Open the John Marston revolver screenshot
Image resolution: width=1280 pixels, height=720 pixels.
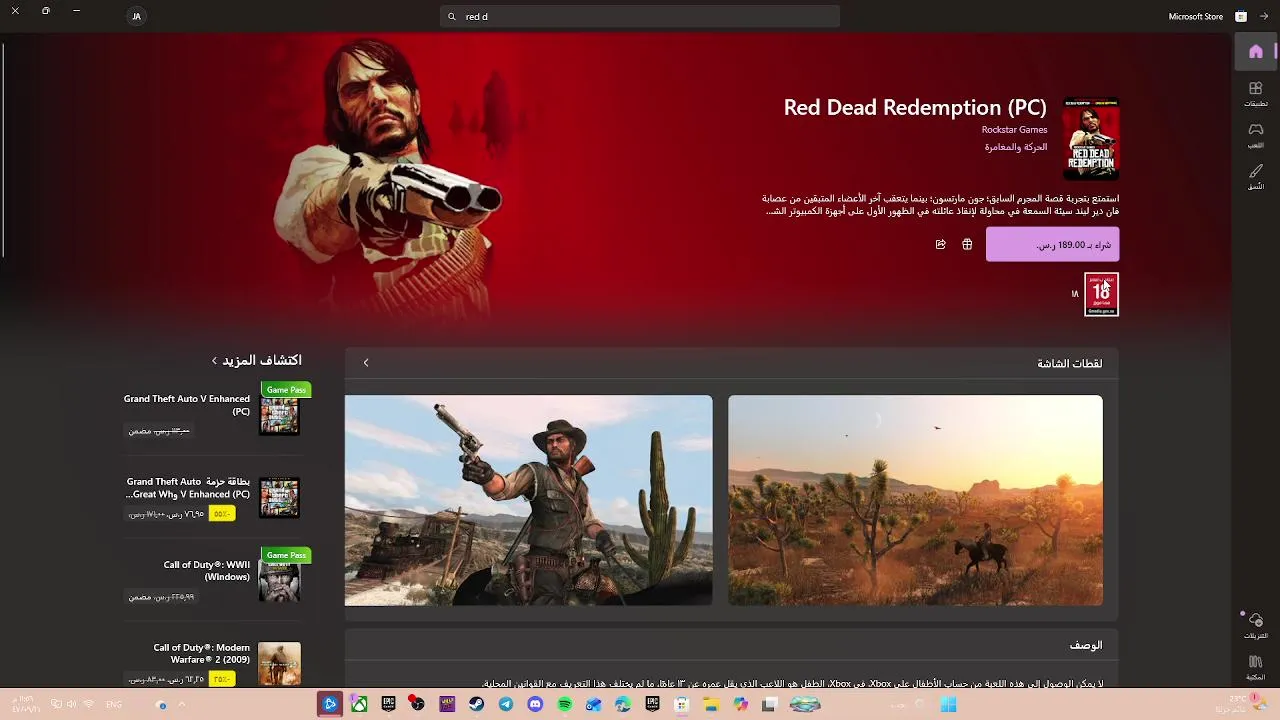click(528, 500)
